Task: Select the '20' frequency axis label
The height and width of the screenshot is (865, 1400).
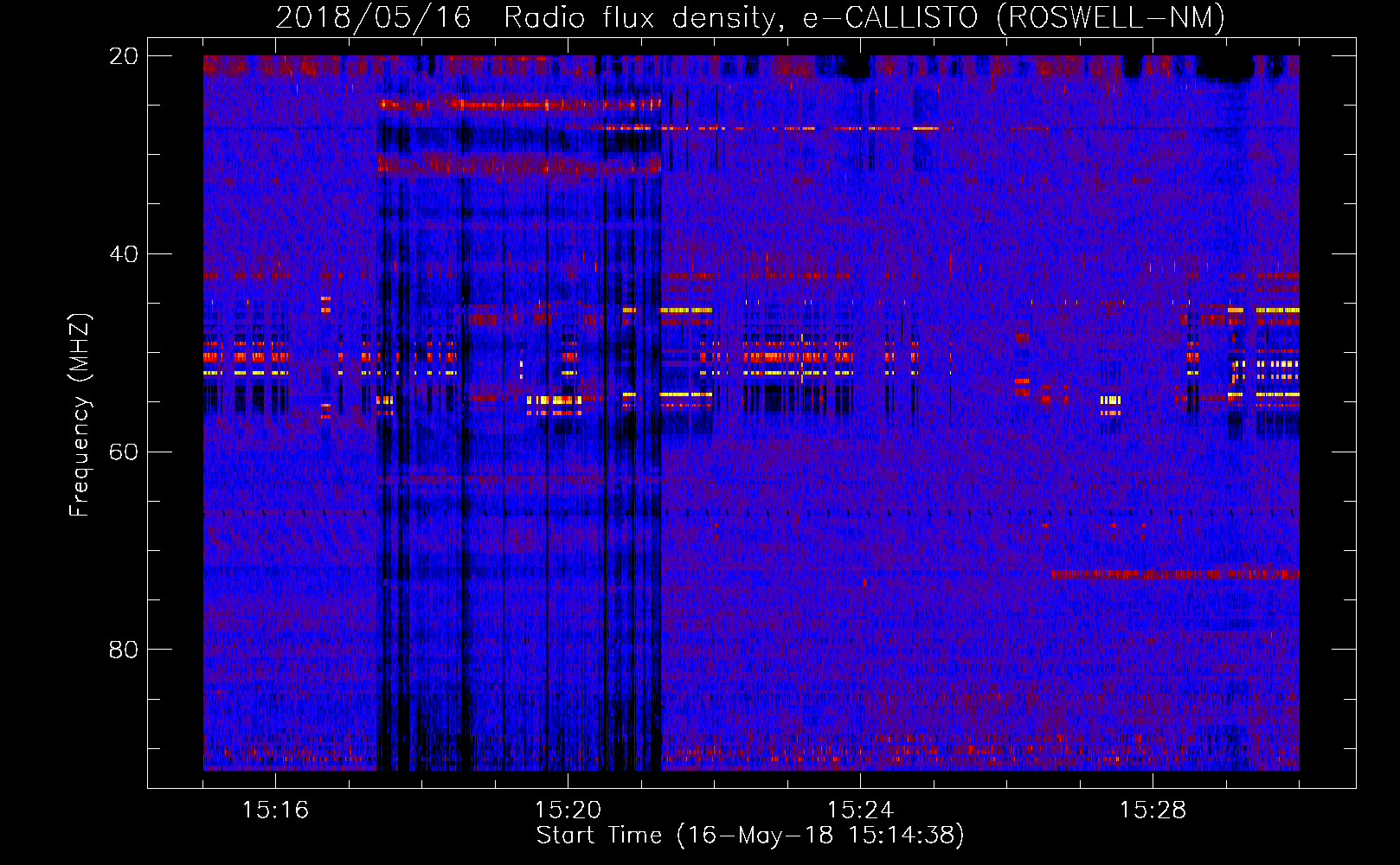Action: point(124,56)
